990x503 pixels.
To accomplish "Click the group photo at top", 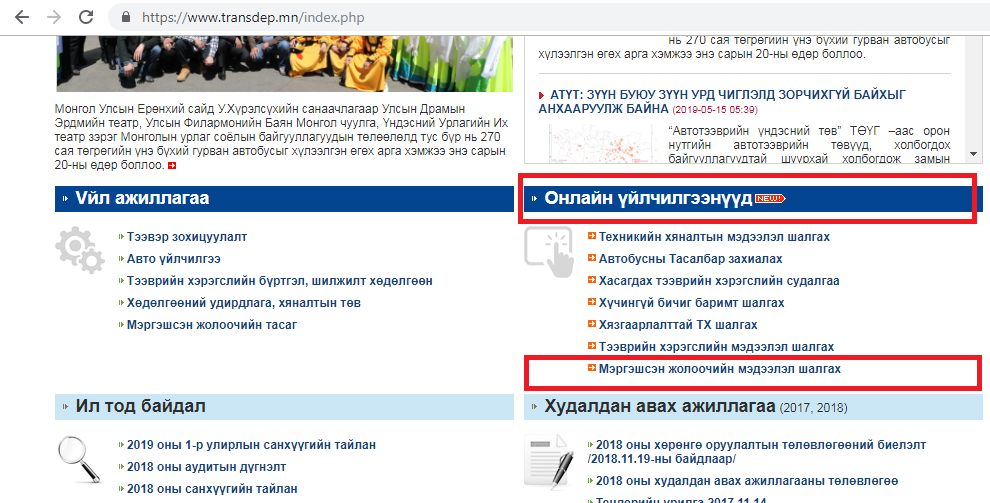I will 284,63.
